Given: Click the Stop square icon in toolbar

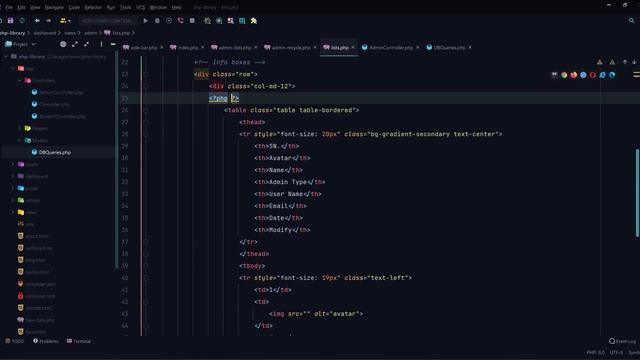Looking at the screenshot, I should 192,20.
